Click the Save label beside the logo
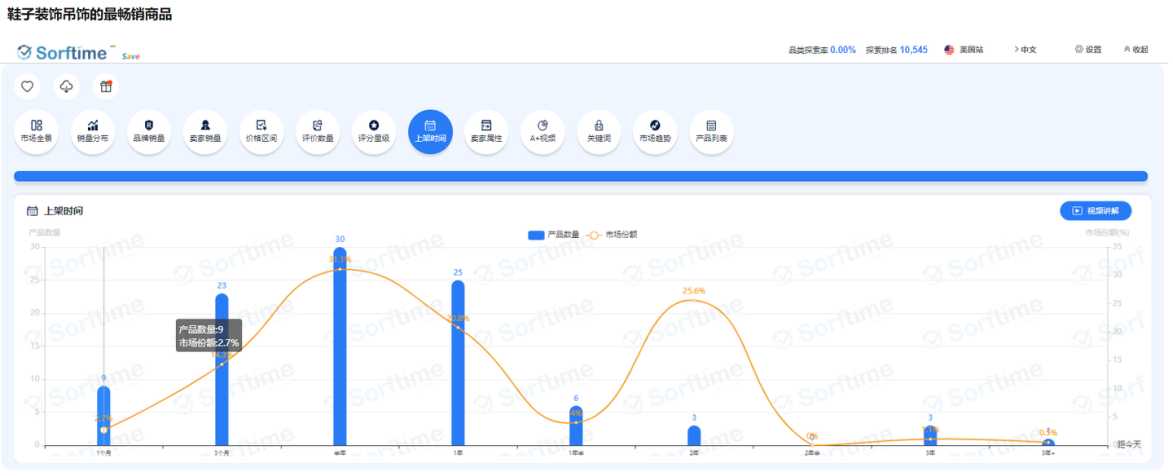This screenshot has height=476, width=1173. click(x=131, y=56)
